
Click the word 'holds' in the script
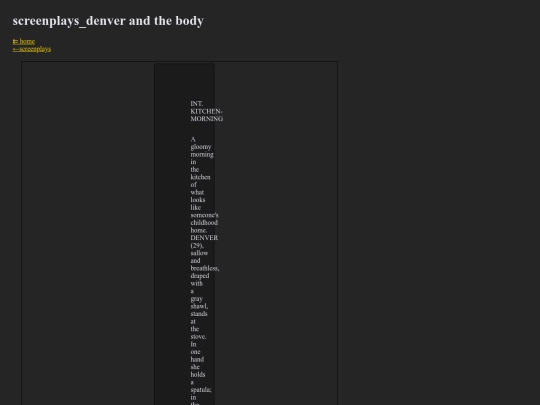(x=198, y=374)
